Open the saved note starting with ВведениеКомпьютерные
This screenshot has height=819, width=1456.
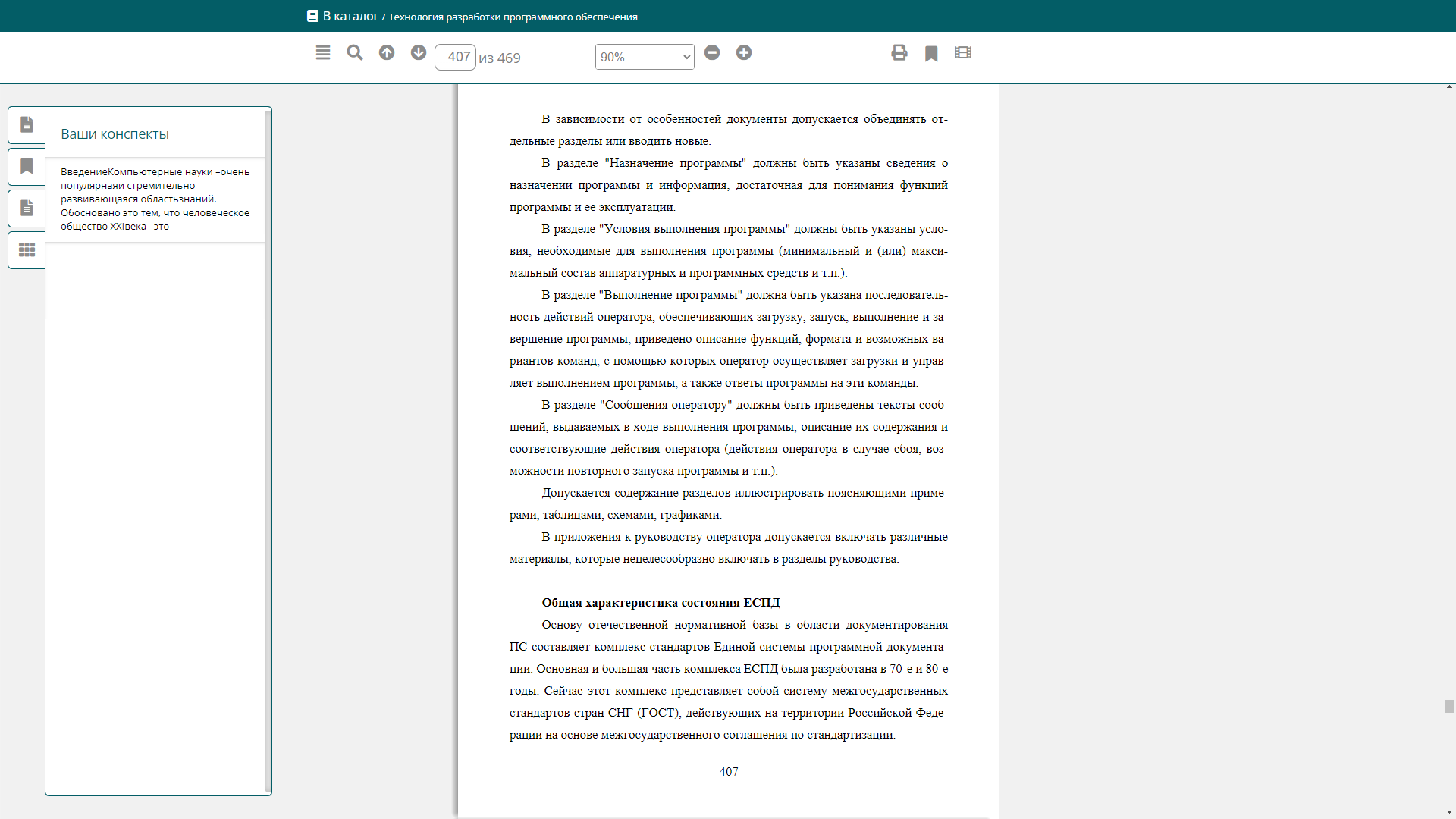(155, 199)
